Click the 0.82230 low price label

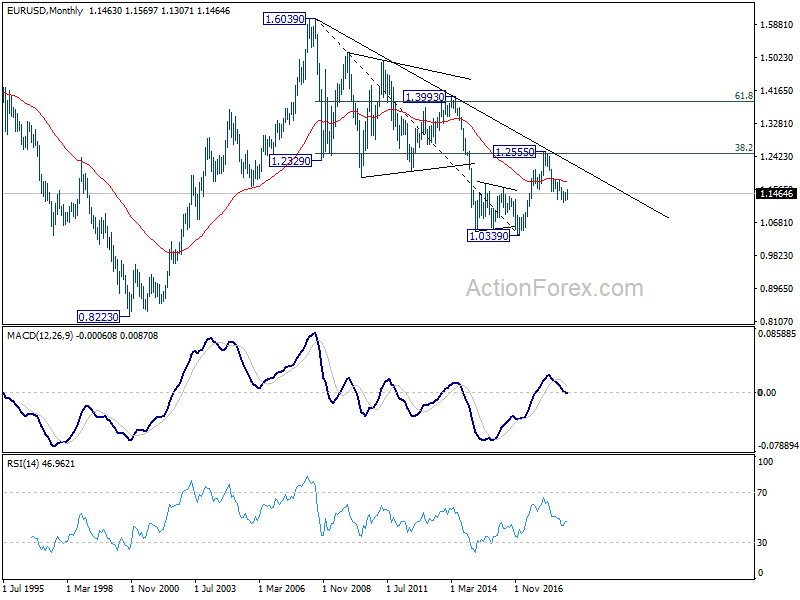pyautogui.click(x=98, y=317)
